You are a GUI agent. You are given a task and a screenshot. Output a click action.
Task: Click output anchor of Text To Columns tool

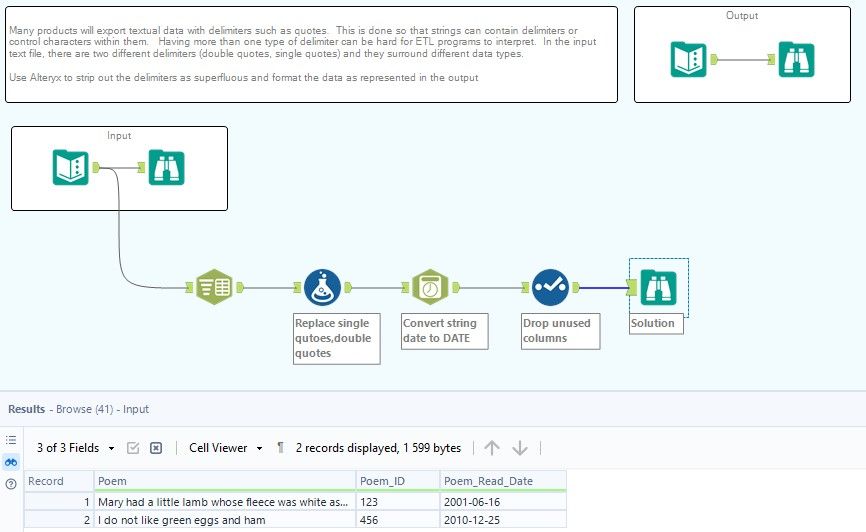pos(240,287)
